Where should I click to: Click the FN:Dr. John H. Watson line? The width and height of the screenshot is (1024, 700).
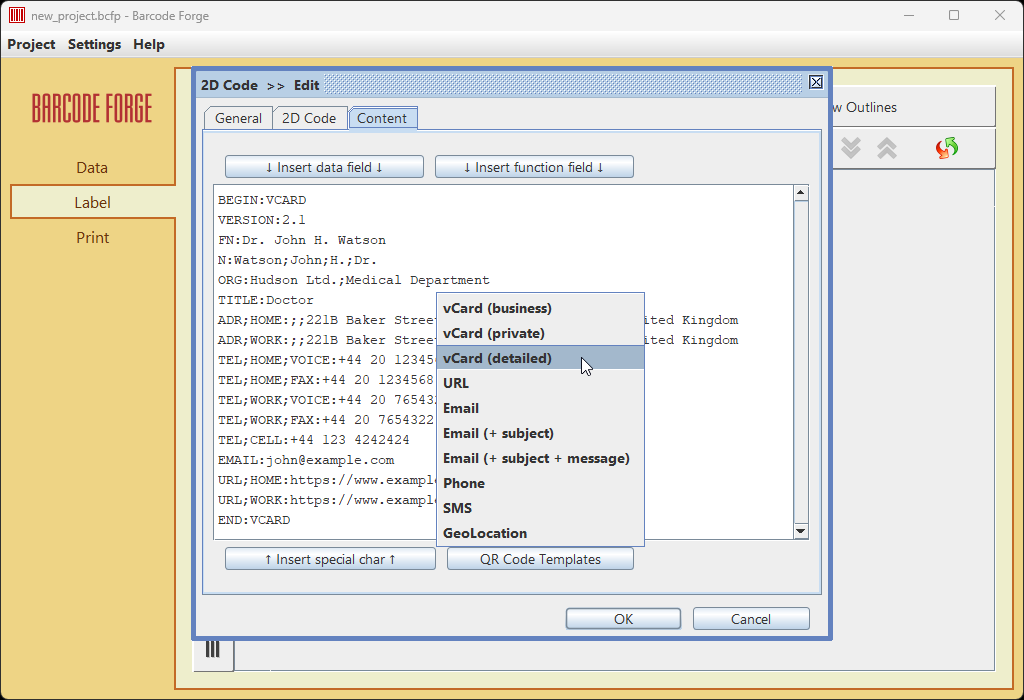[x=302, y=240]
